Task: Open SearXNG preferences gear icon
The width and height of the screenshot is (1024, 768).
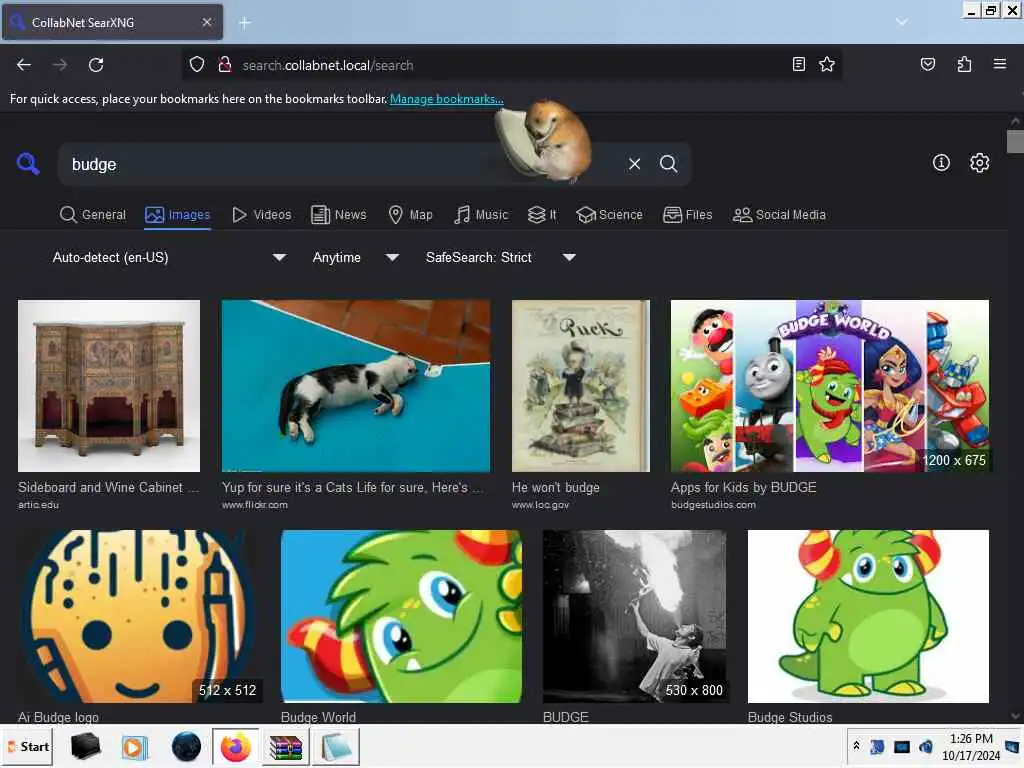Action: 980,163
